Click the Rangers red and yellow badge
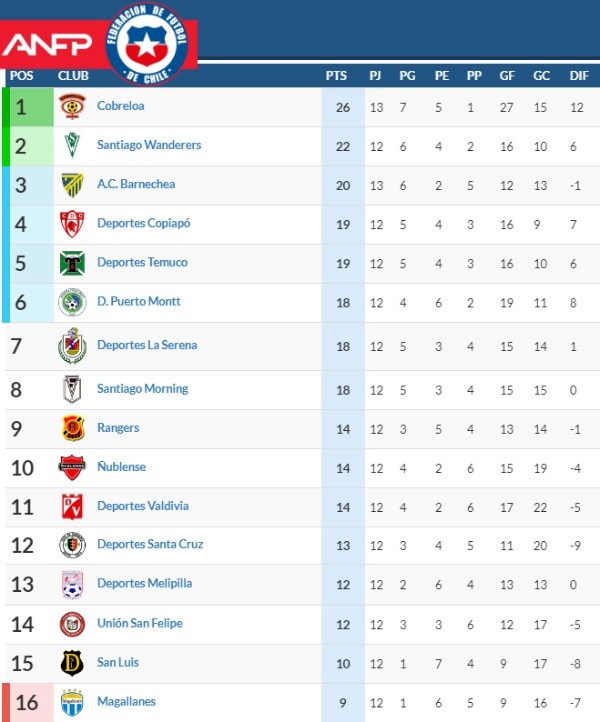This screenshot has width=600, height=722. coord(73,428)
